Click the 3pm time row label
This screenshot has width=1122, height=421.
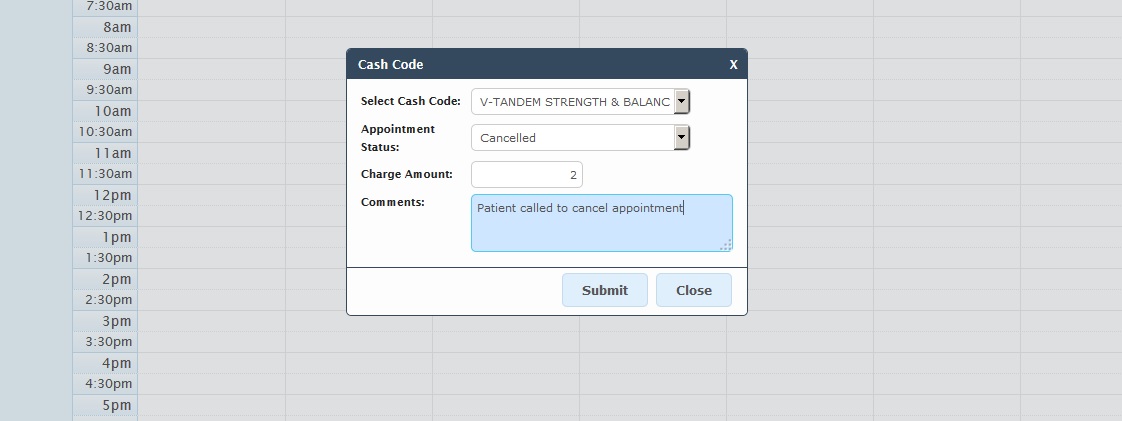pos(116,321)
